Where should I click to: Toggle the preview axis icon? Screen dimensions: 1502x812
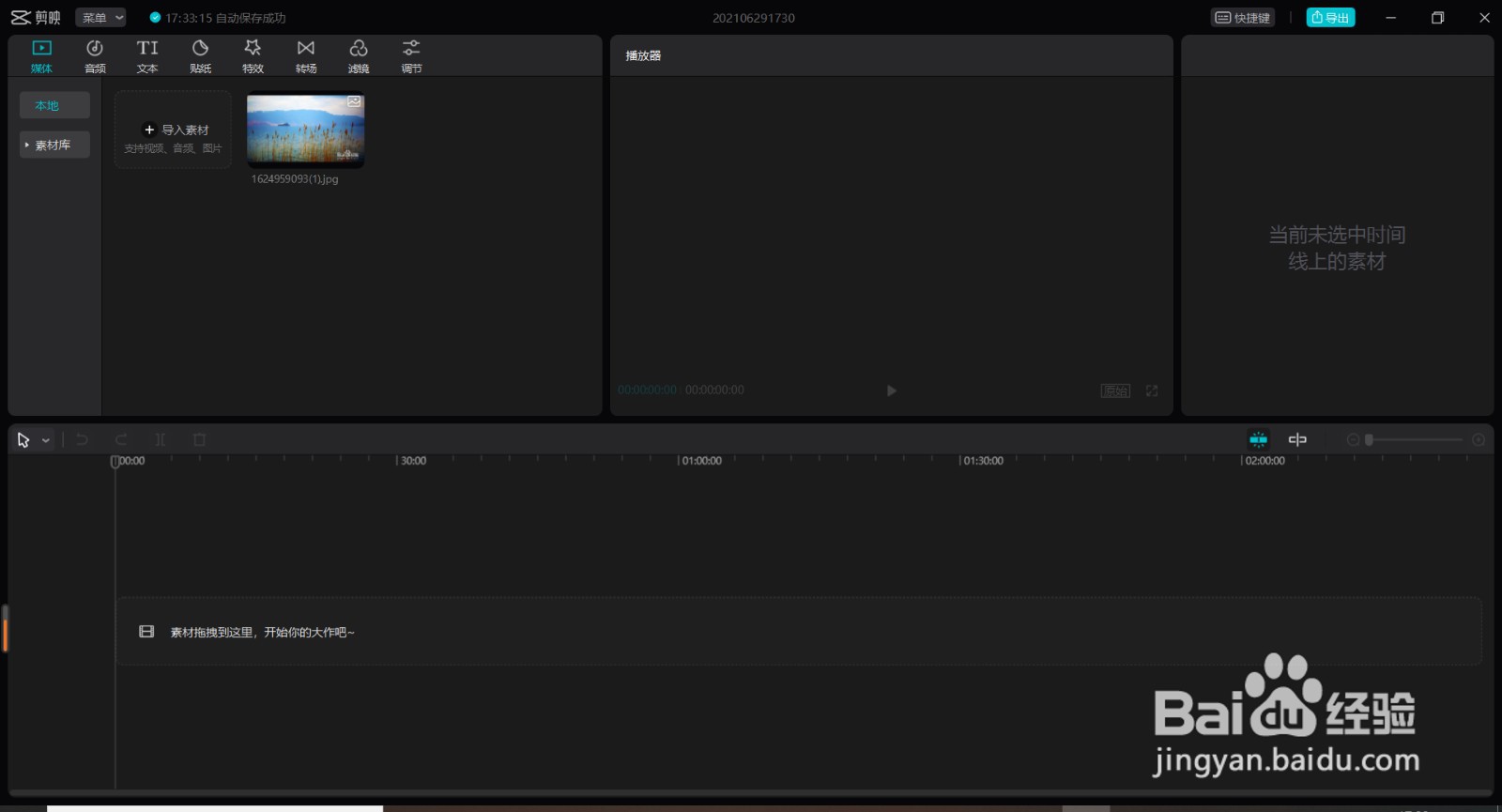click(x=1297, y=439)
